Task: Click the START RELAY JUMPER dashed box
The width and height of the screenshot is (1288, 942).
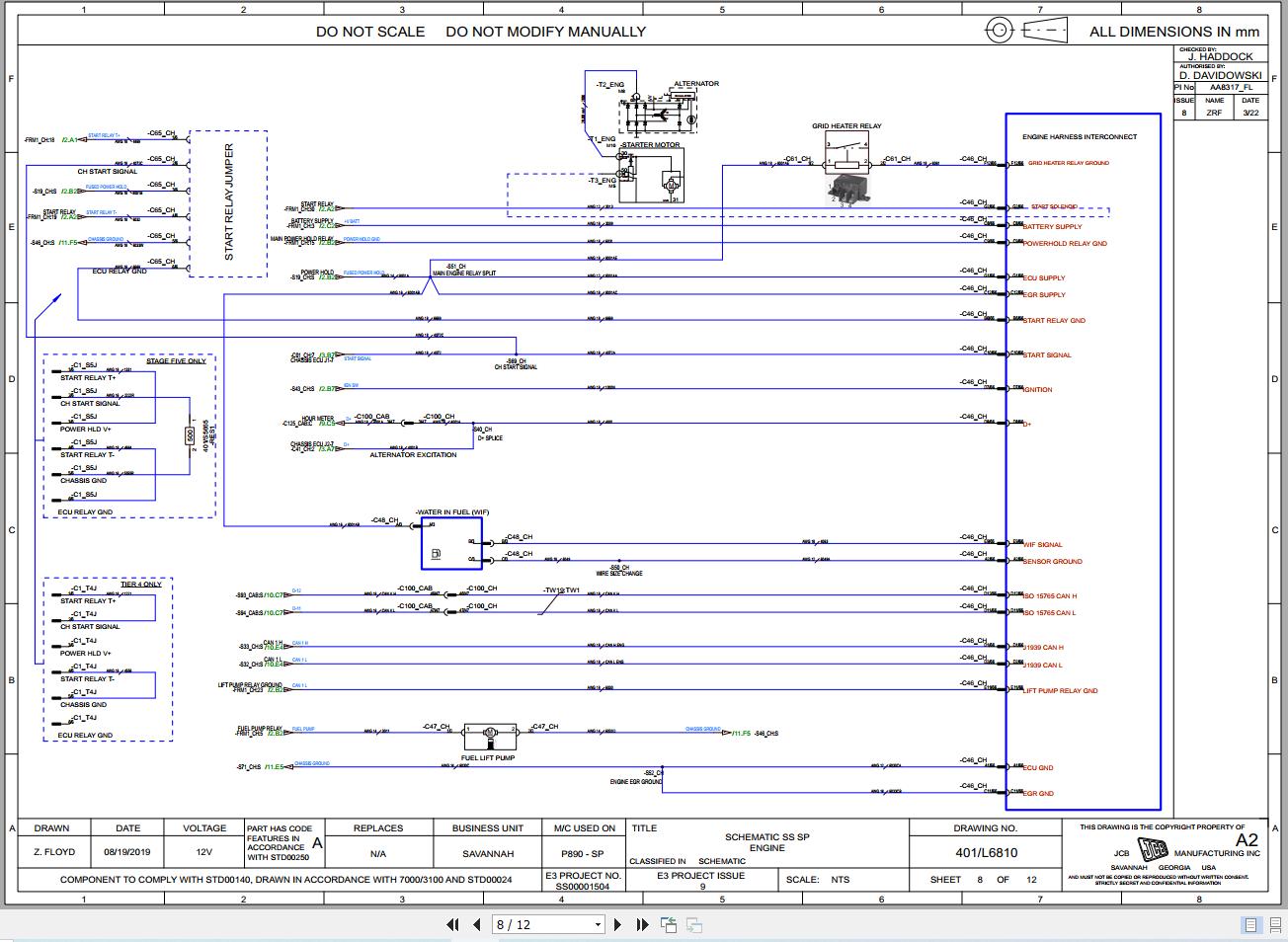Action: (228, 203)
